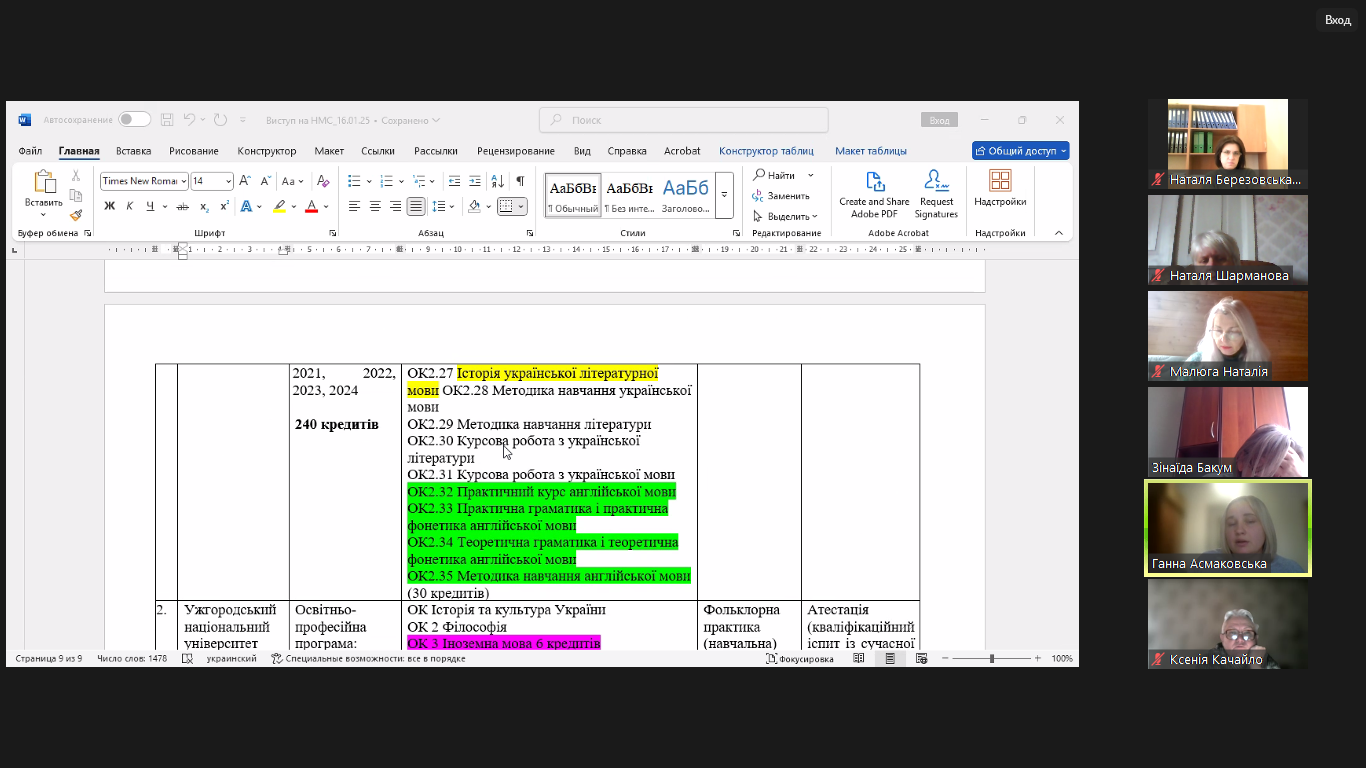Apply the yellow text highlight color
The image size is (1366, 768).
coord(279,206)
